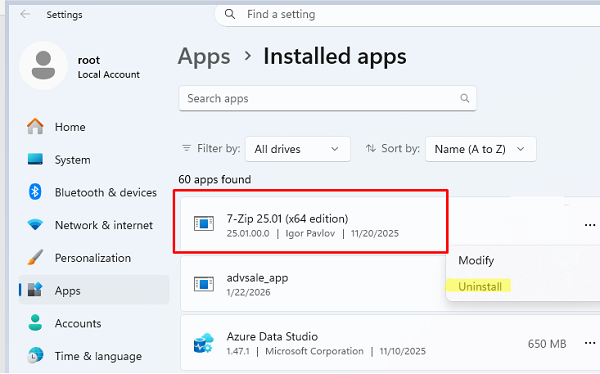Viewport: 600px width, 374px height.
Task: Click the Network wifi icon
Action: click(x=35, y=225)
